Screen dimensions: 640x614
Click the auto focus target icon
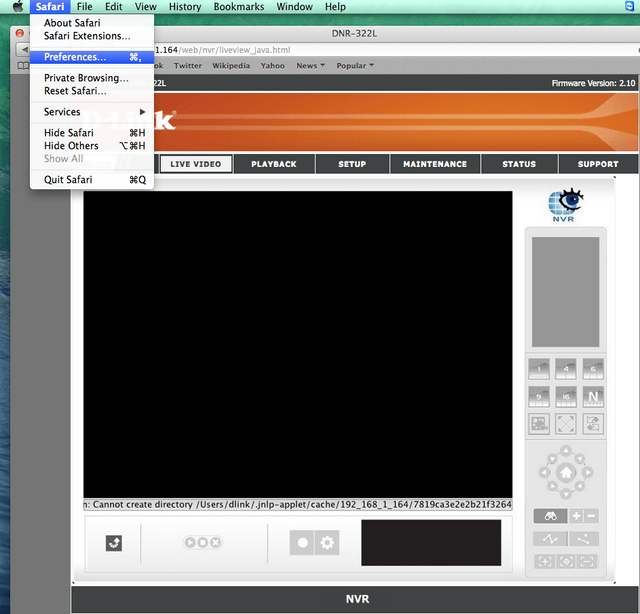[566, 562]
